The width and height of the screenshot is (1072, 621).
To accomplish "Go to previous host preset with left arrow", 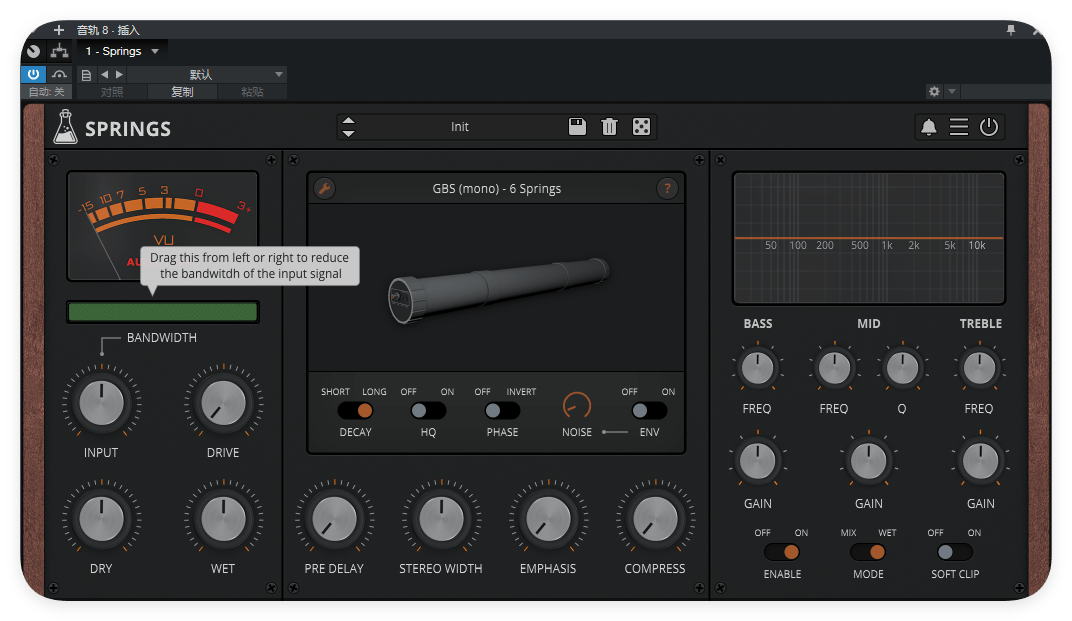I will (x=105, y=75).
